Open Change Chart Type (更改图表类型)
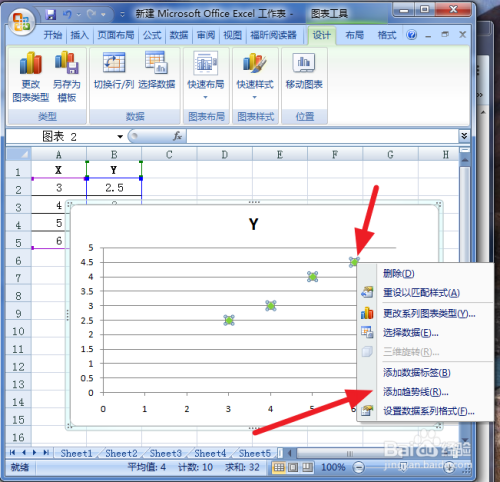This screenshot has width=500, height=482. click(x=30, y=77)
